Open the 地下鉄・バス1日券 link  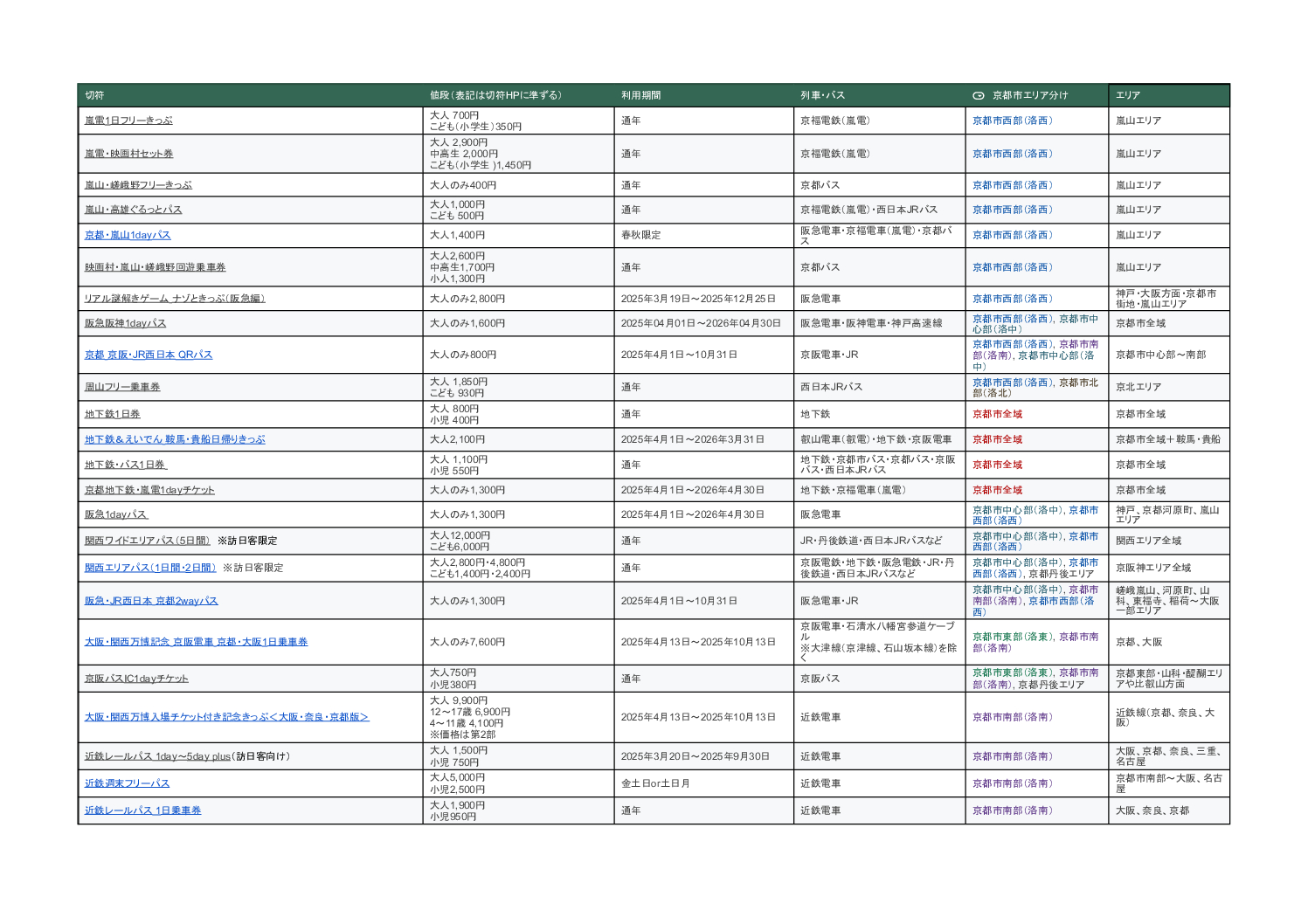(126, 465)
